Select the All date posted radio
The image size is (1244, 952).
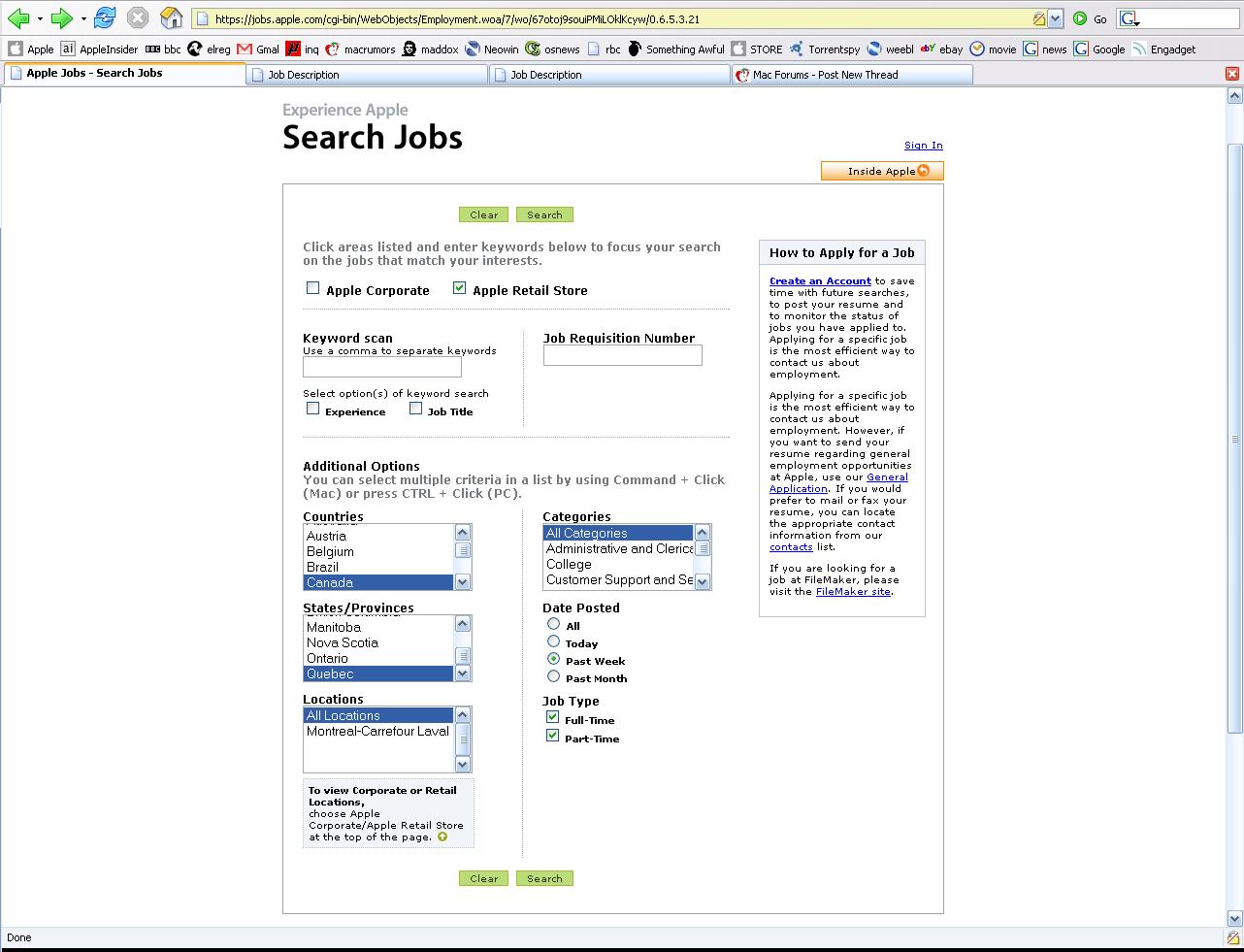pos(553,624)
